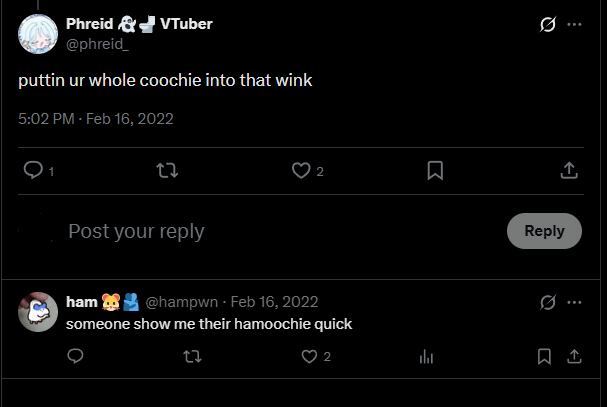This screenshot has height=407, width=607.
Task: View analytics for ham's reply
Action: point(426,356)
